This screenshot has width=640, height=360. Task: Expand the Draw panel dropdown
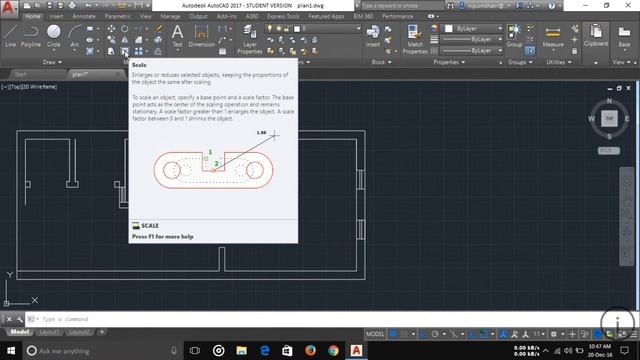click(52, 62)
